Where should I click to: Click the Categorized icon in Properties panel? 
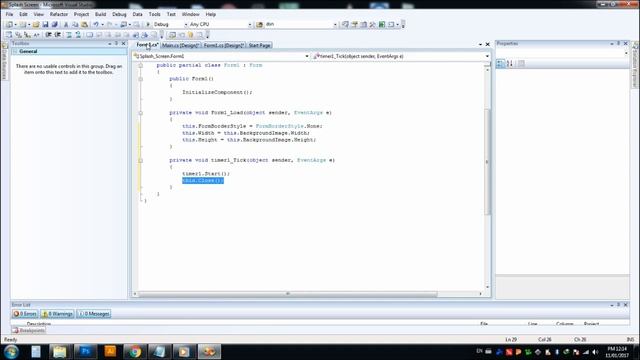coord(500,64)
